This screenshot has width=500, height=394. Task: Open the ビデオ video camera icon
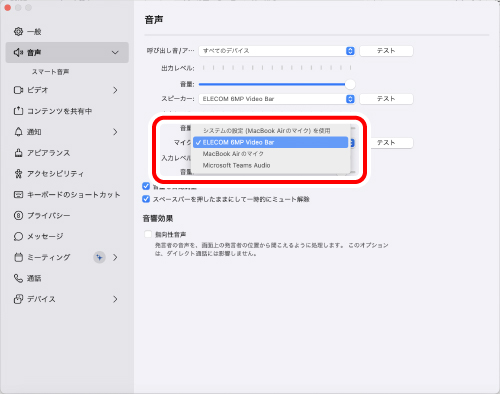(x=18, y=90)
